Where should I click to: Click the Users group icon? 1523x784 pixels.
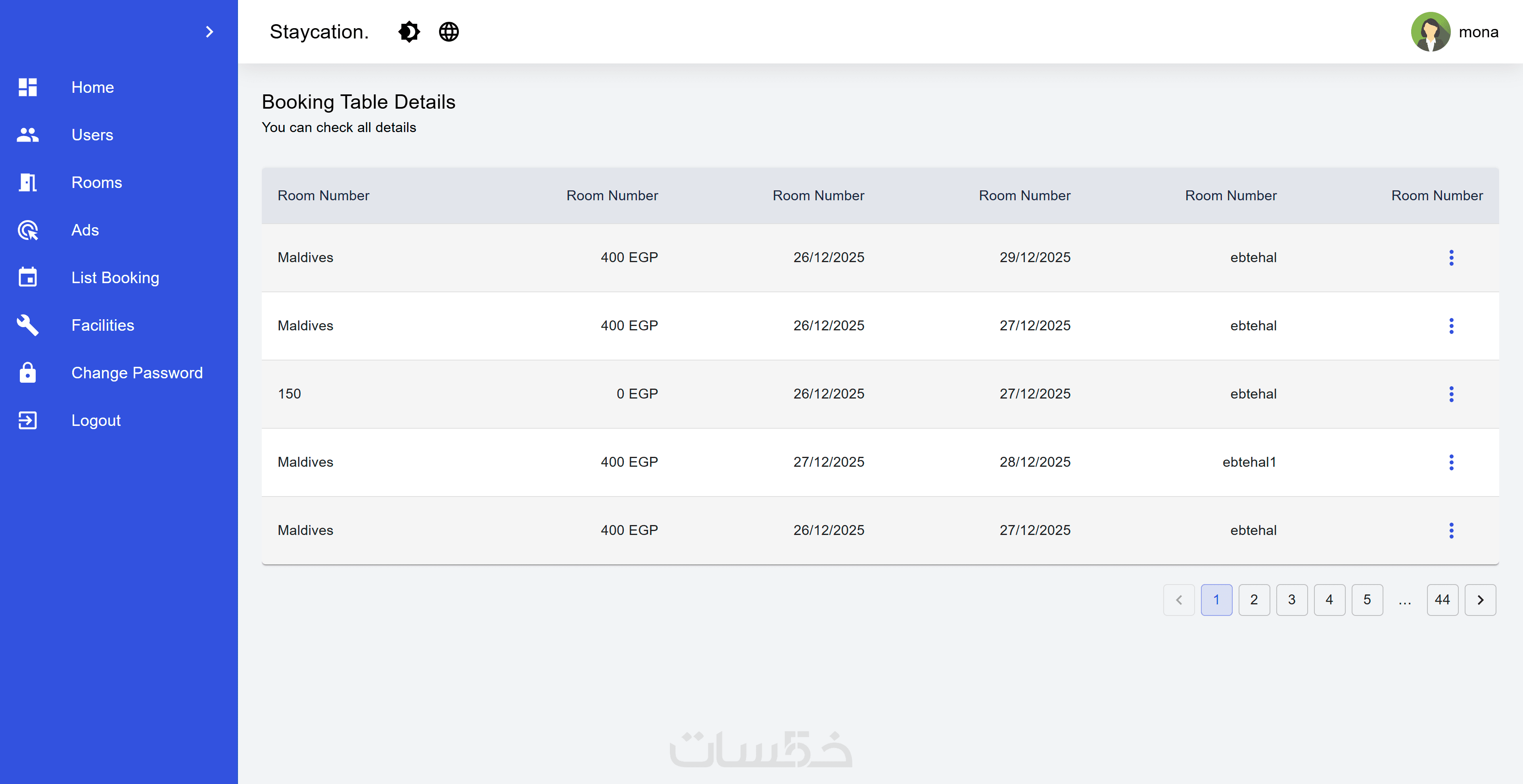pos(27,135)
